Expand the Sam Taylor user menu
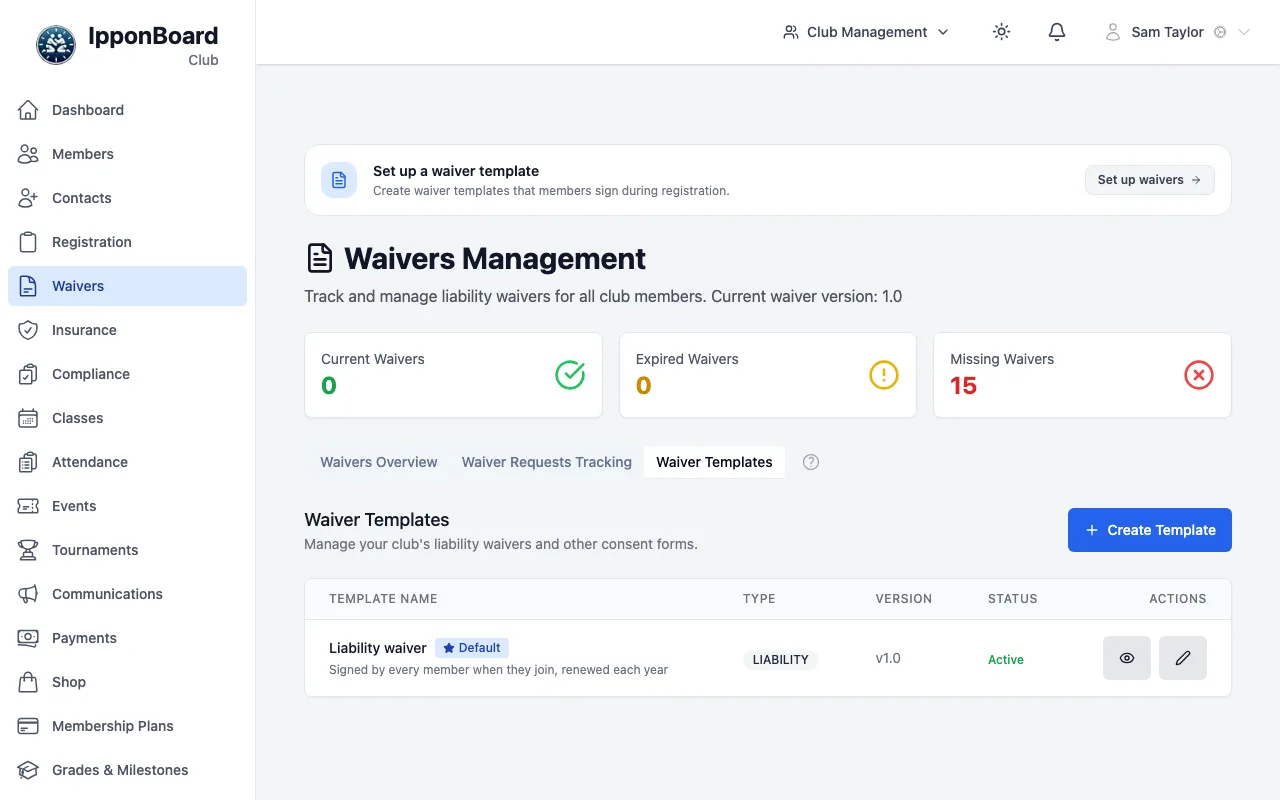The height and width of the screenshot is (800, 1280). point(1177,32)
